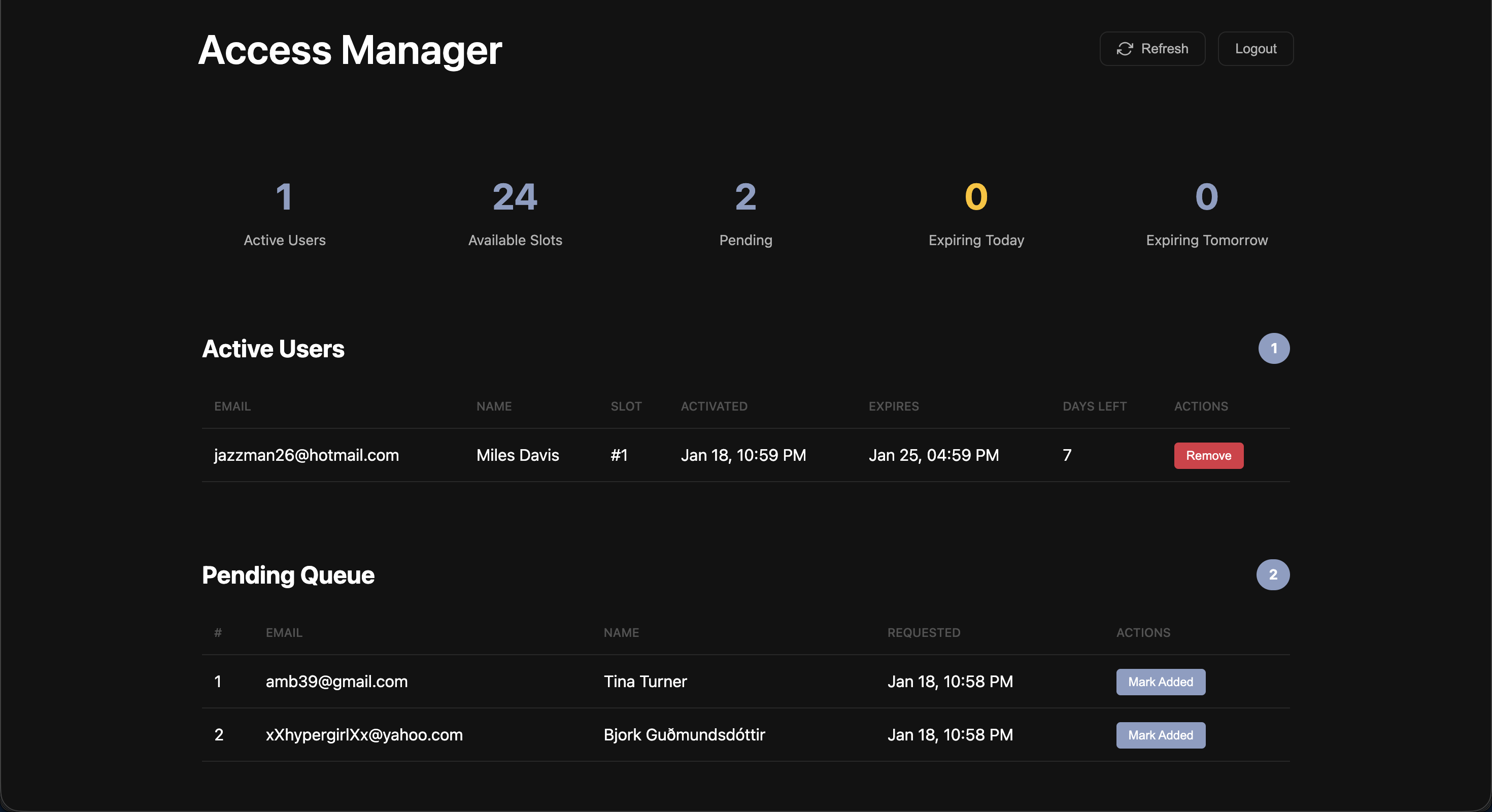This screenshot has width=1492, height=812.
Task: Mark Tina Turner as added
Action: point(1160,682)
